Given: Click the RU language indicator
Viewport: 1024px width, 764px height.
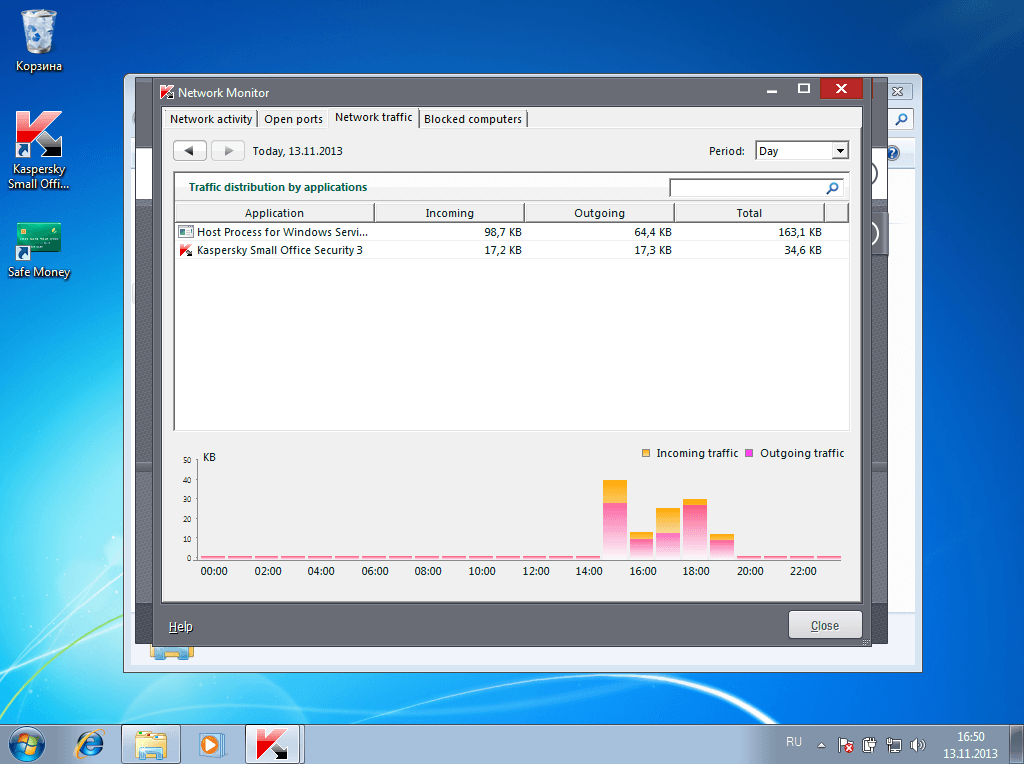Looking at the screenshot, I should (x=793, y=742).
